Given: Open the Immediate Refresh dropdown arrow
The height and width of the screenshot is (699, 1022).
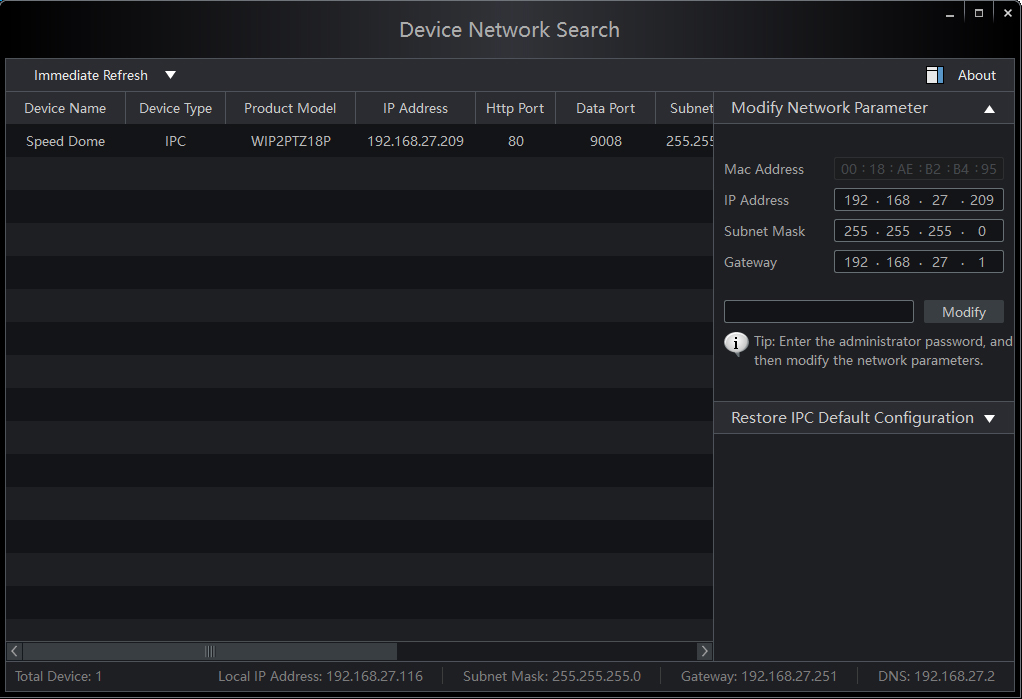Looking at the screenshot, I should [x=170, y=75].
